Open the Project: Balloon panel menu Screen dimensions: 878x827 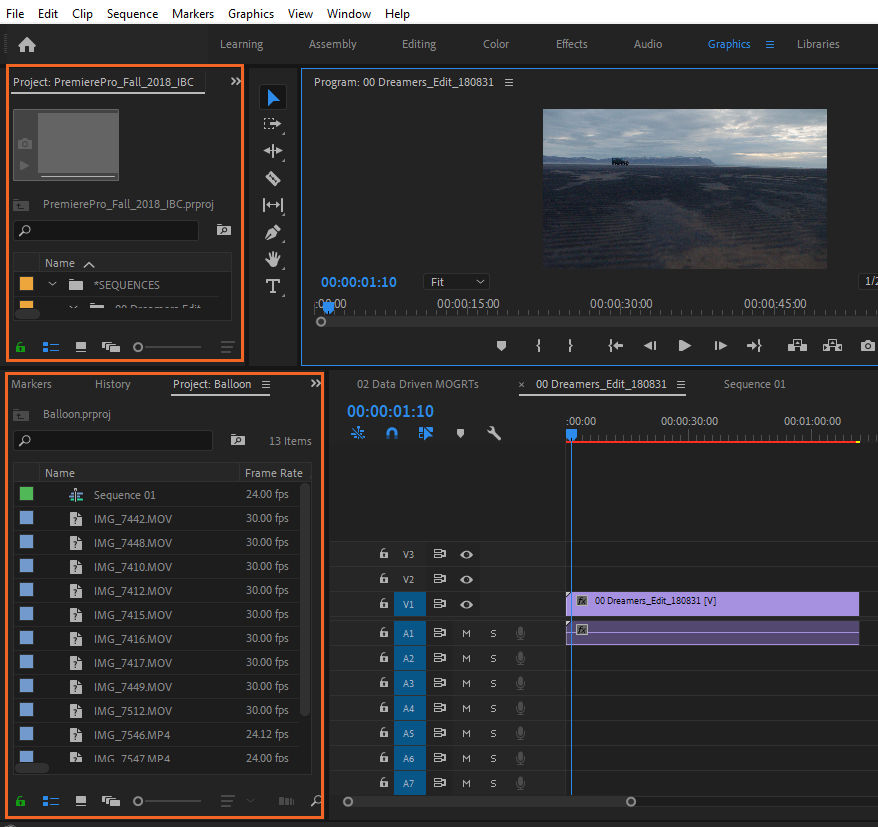266,383
